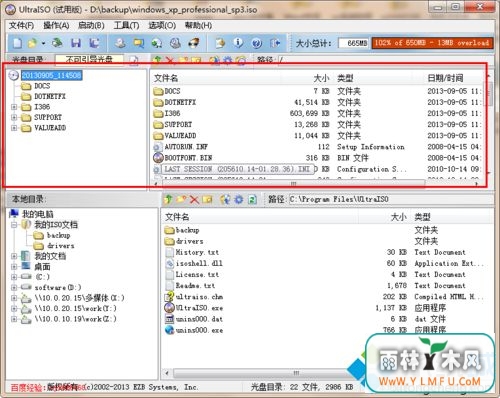
Task: Open the dropdown arrow beside the Open icon
Action: 43,43
